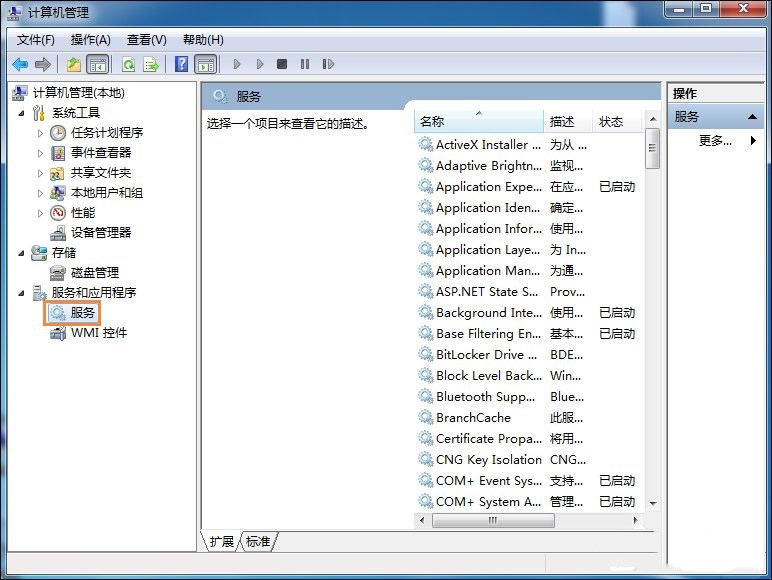
Task: Select 服务 in the tree
Action: pos(83,313)
